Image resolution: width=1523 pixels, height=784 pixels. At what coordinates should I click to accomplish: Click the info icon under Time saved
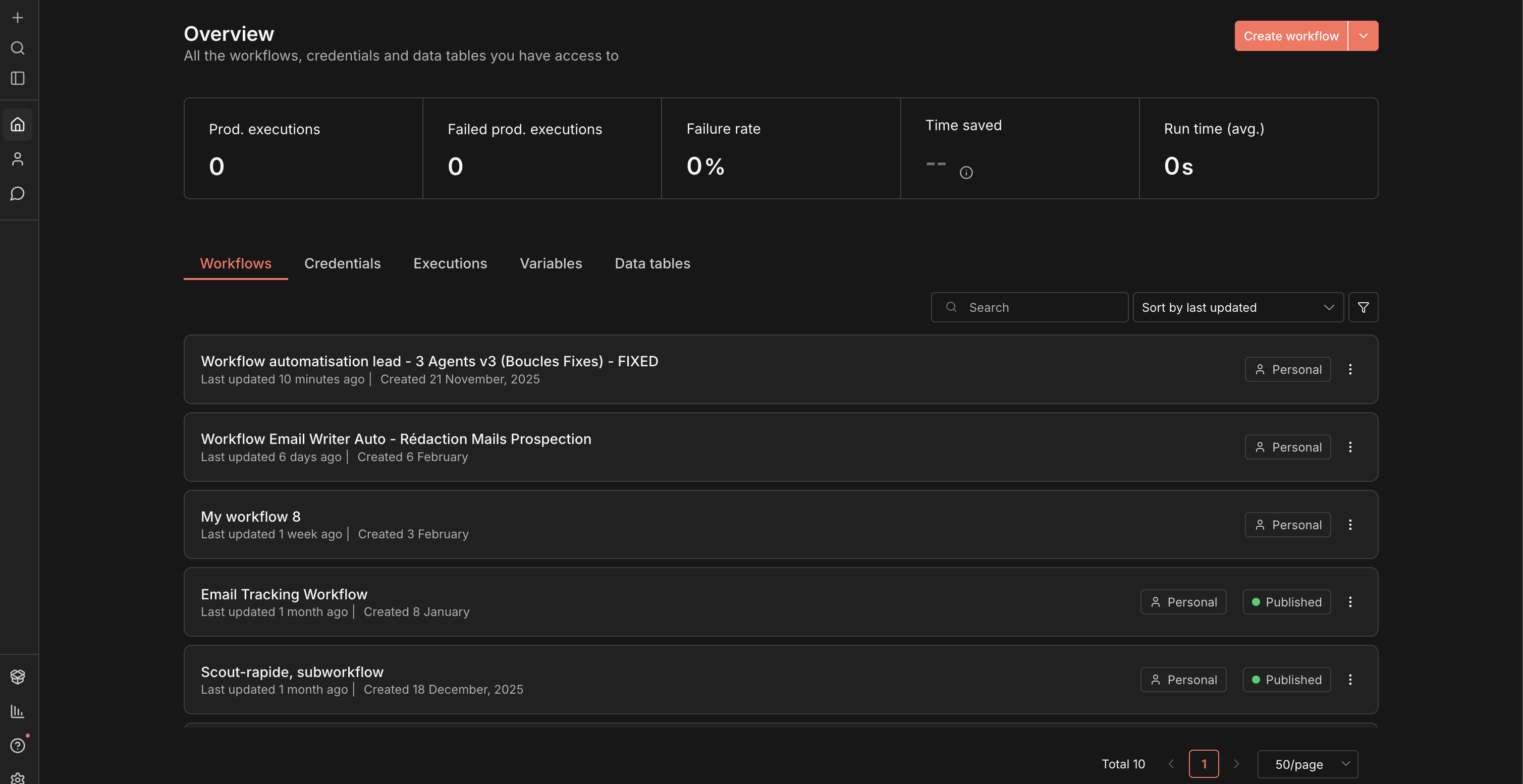point(967,172)
